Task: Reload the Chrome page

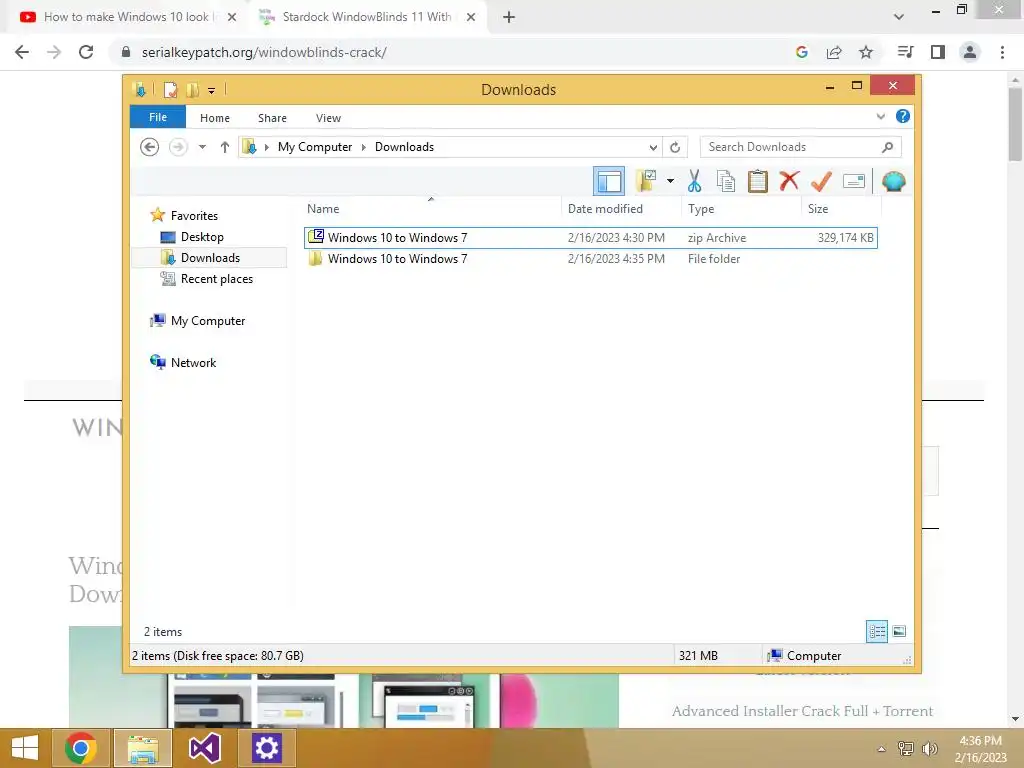Action: tap(86, 52)
